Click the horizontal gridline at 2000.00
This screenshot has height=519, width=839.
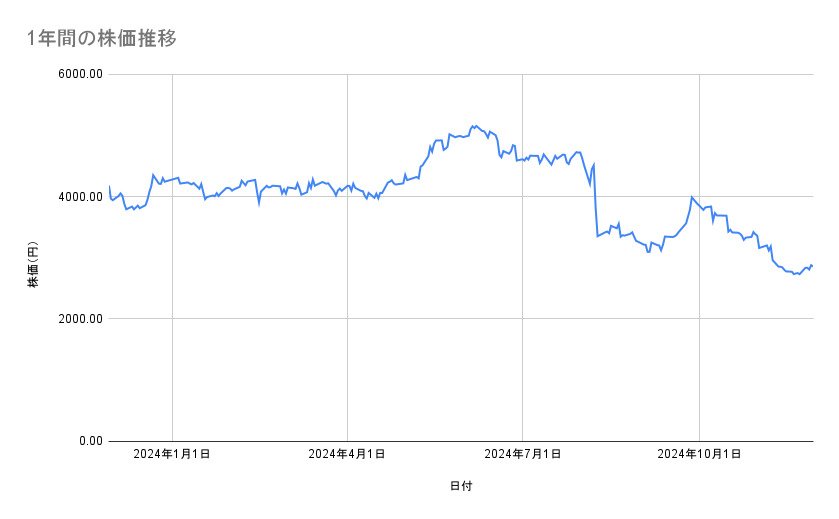click(460, 319)
